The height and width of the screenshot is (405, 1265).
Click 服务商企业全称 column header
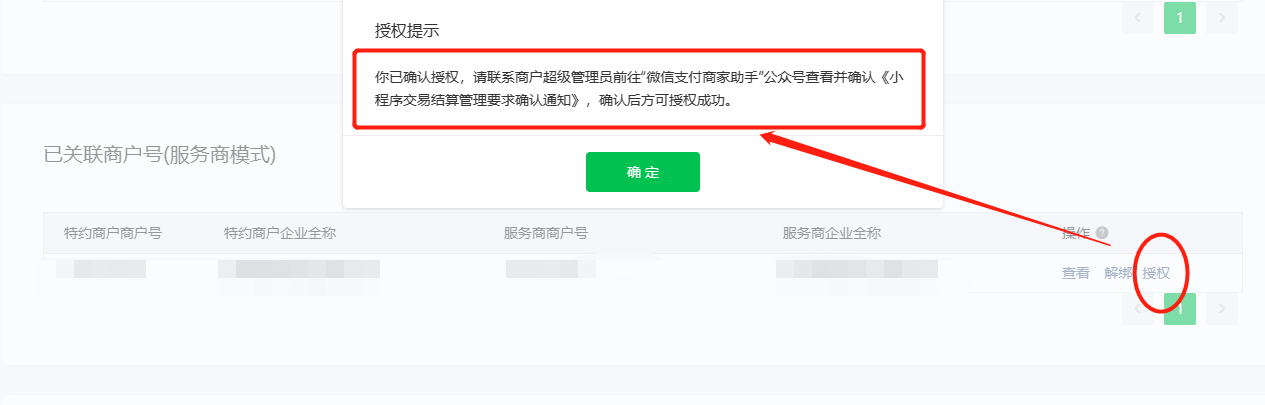(832, 233)
